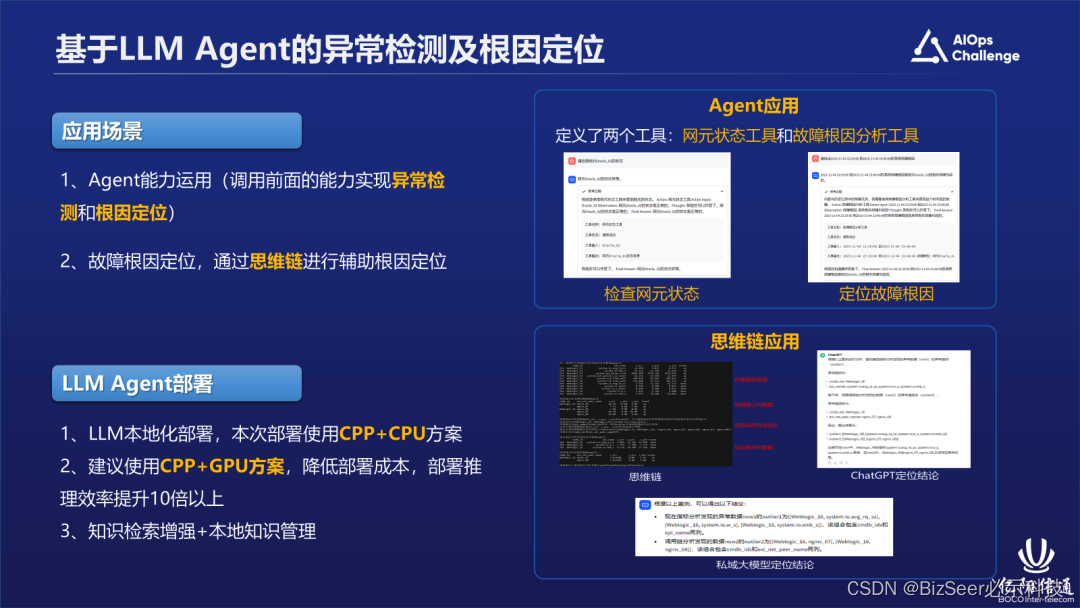Click the AIOps Challenge triangle logo
This screenshot has height=608, width=1080.
point(929,46)
